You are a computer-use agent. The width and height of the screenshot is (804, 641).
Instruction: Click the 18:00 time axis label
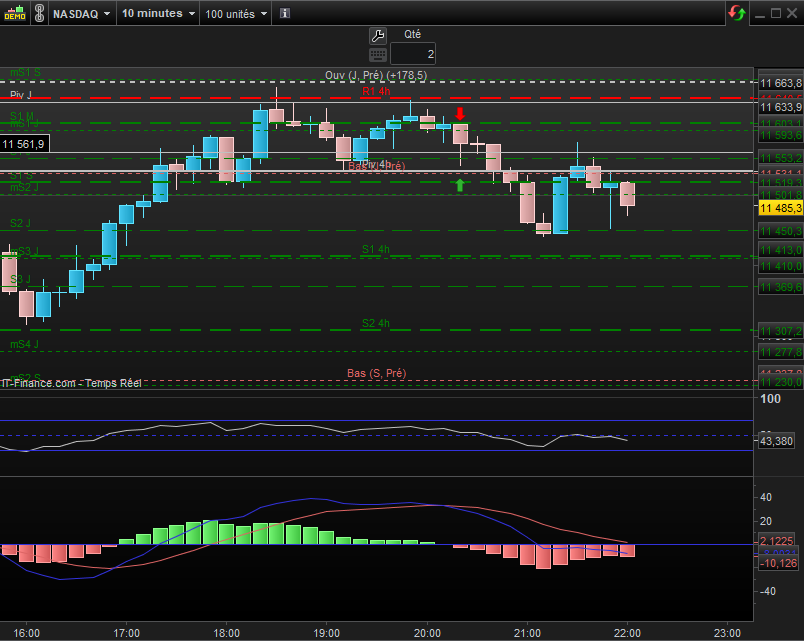(x=227, y=633)
